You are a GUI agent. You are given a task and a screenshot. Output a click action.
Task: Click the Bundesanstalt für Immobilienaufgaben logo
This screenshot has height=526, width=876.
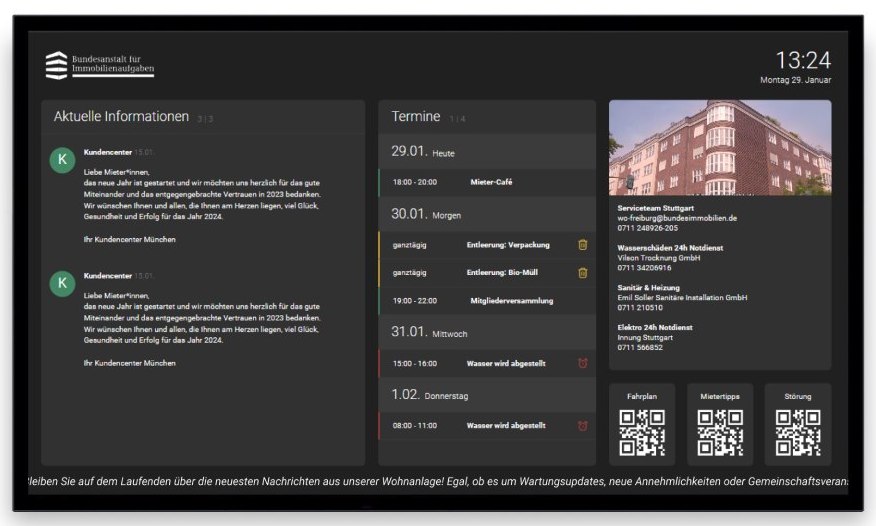99,65
